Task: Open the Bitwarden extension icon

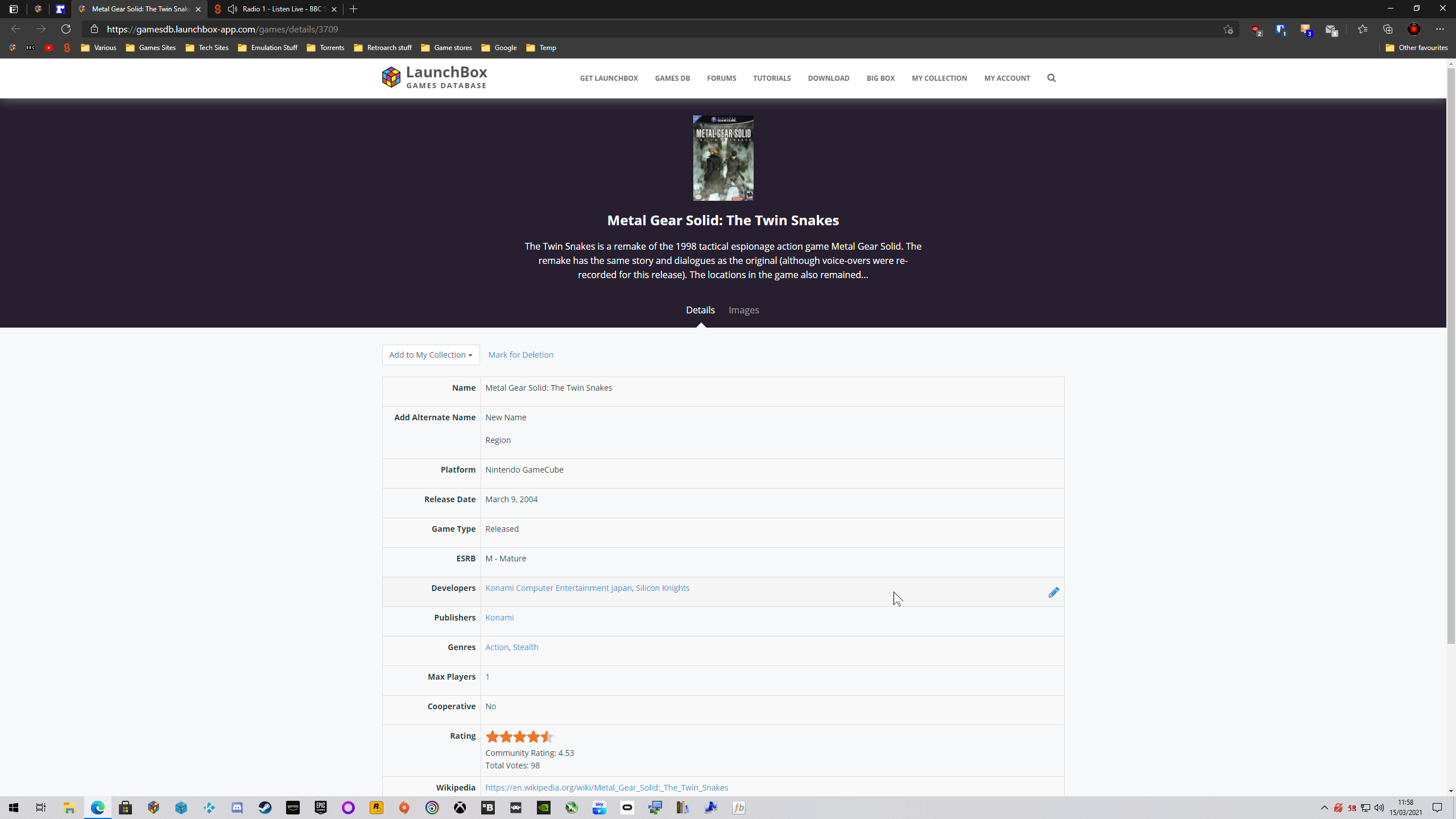Action: pyautogui.click(x=1280, y=30)
